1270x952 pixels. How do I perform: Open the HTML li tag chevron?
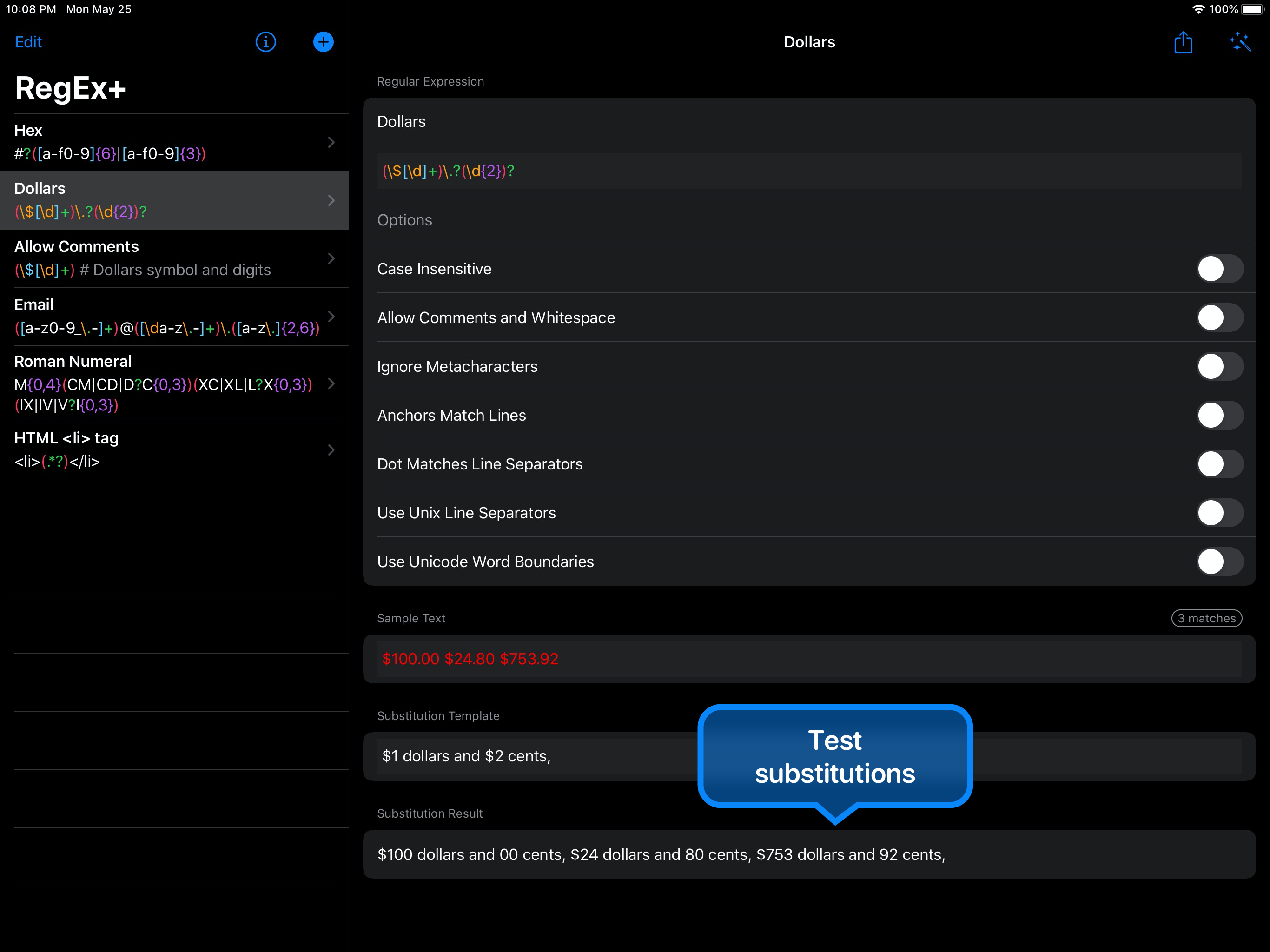331,450
